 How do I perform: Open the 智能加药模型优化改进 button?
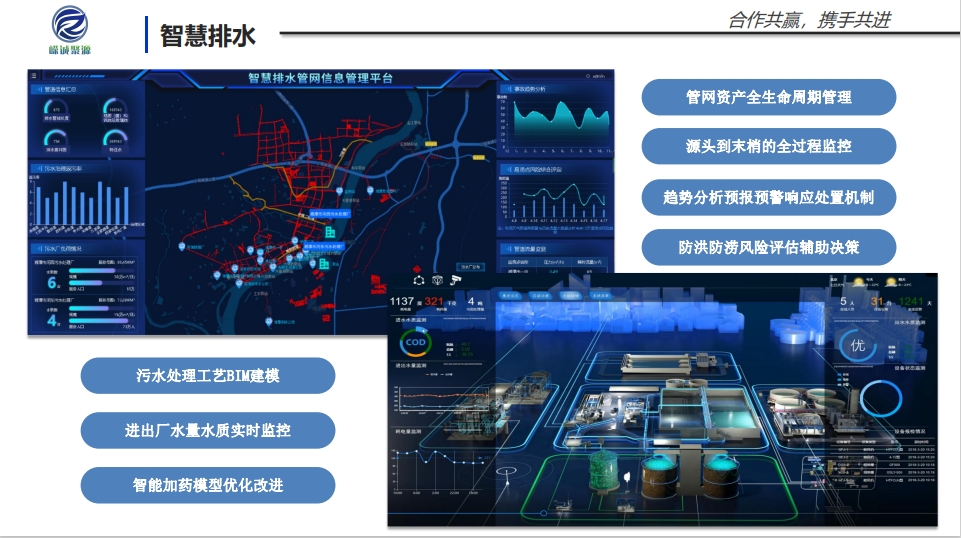(207, 485)
